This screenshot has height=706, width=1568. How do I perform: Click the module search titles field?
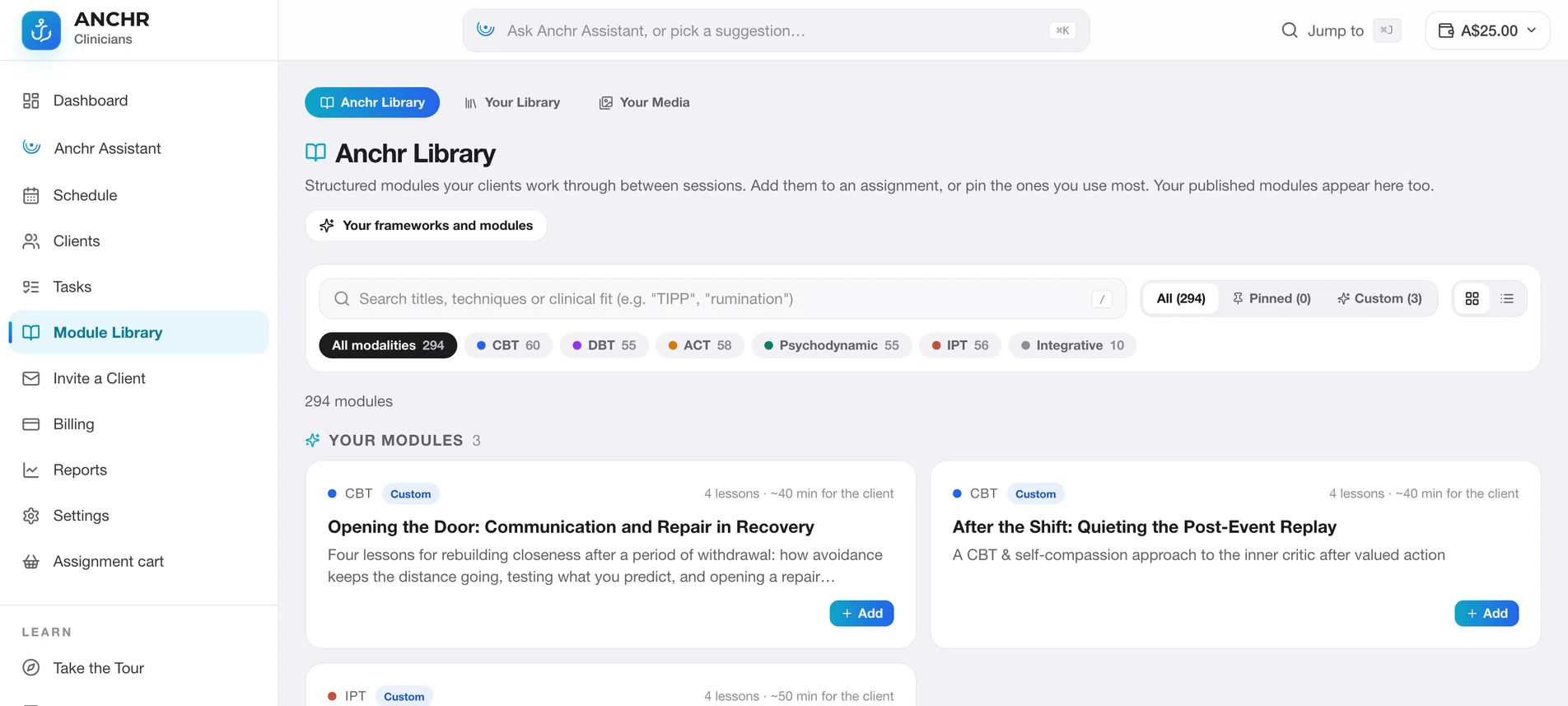[x=722, y=299]
